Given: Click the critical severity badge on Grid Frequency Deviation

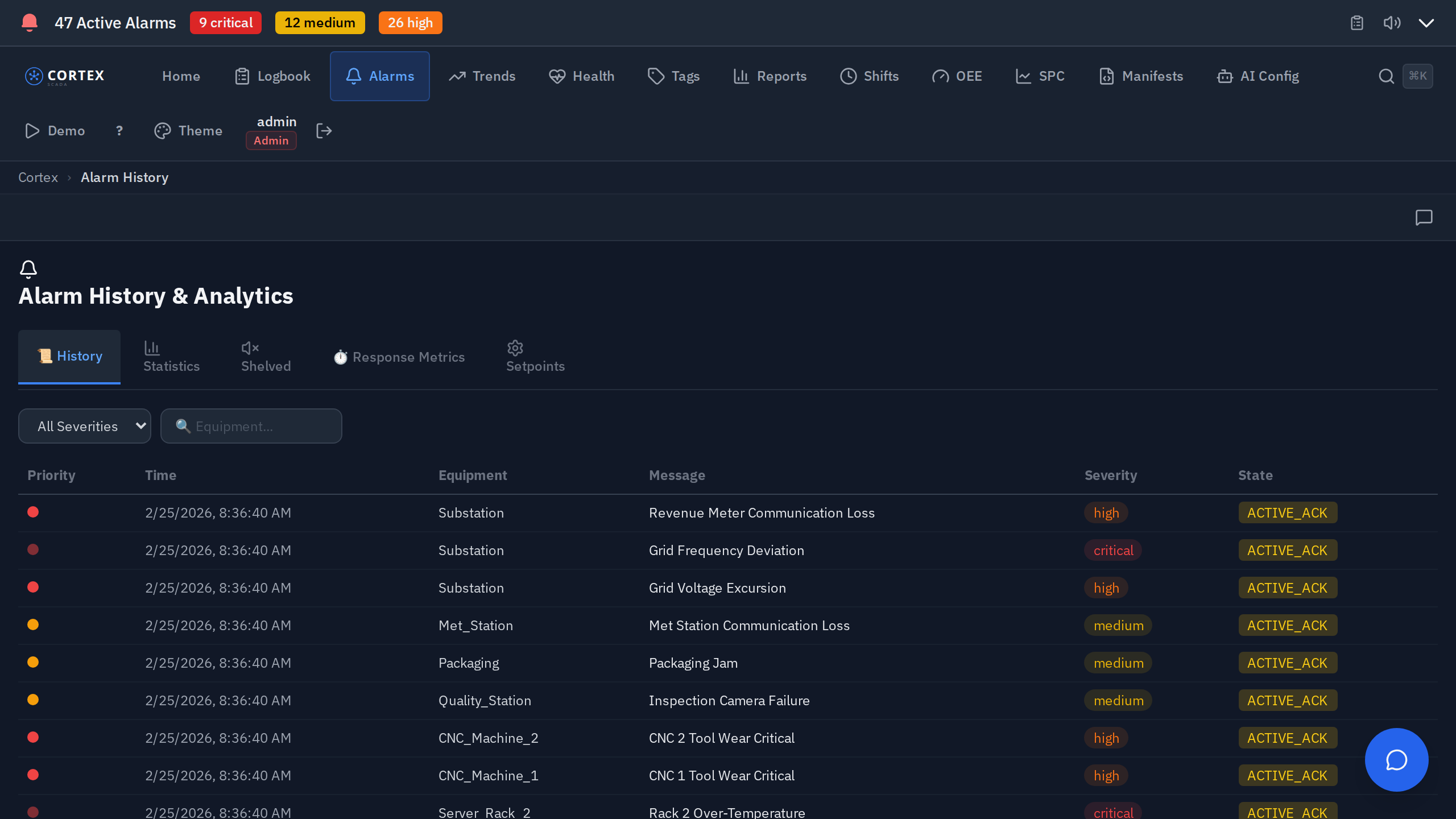Looking at the screenshot, I should pyautogui.click(x=1113, y=550).
